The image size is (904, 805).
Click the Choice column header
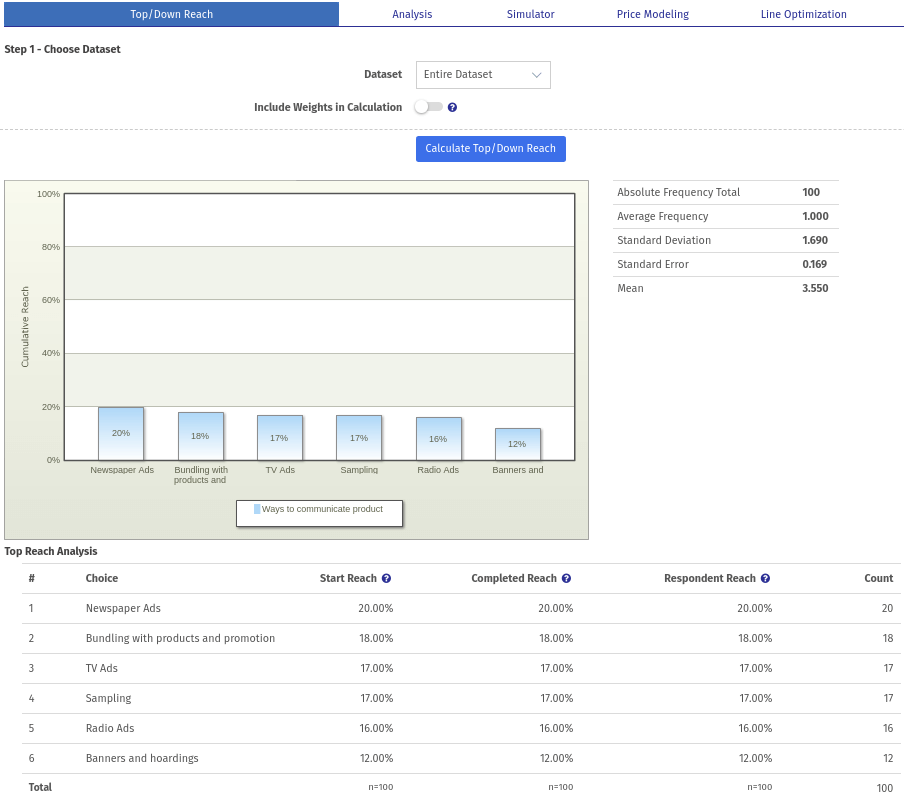(102, 578)
